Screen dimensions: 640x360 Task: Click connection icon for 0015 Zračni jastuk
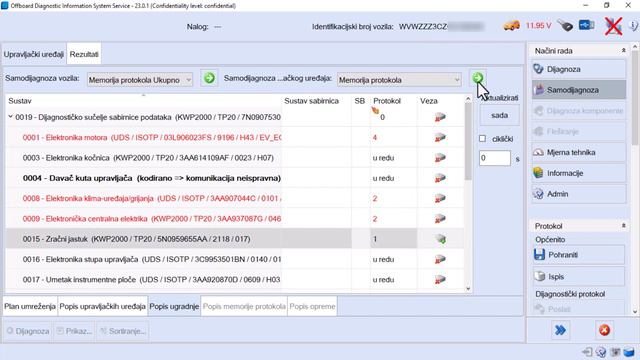(440, 239)
